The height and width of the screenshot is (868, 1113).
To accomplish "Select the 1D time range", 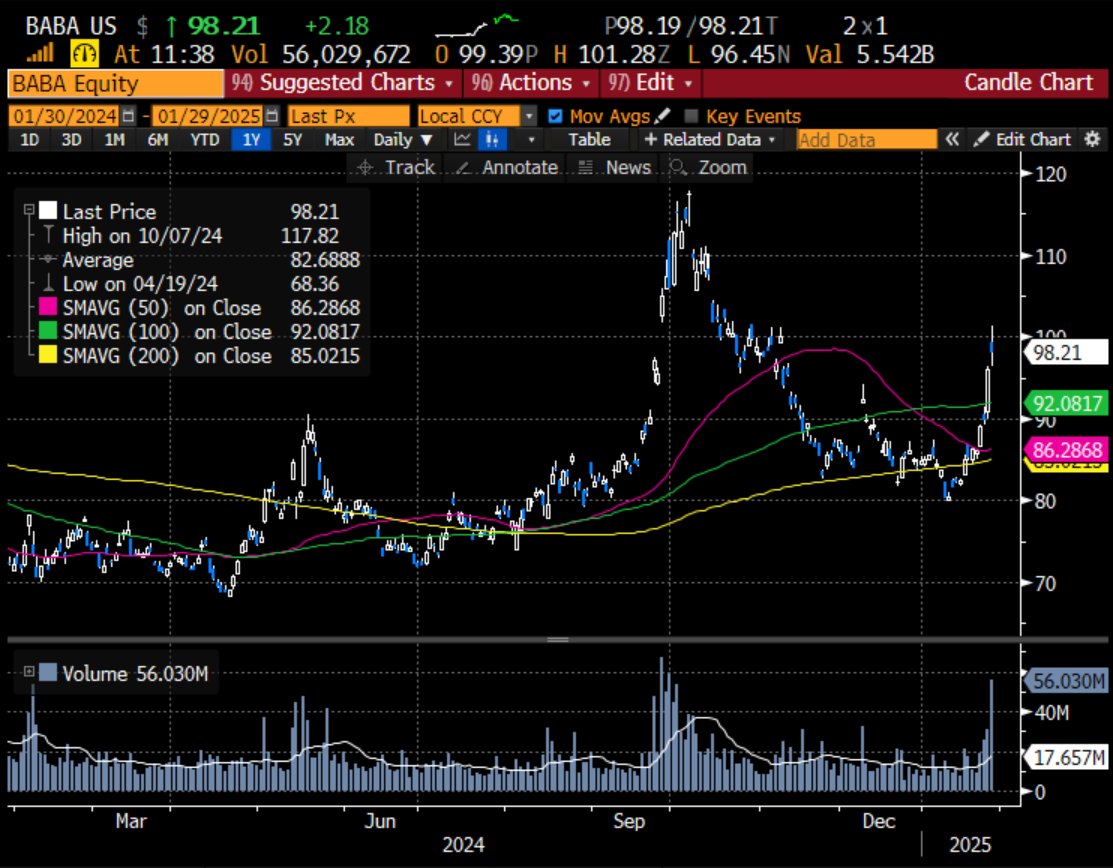I will click(x=30, y=139).
